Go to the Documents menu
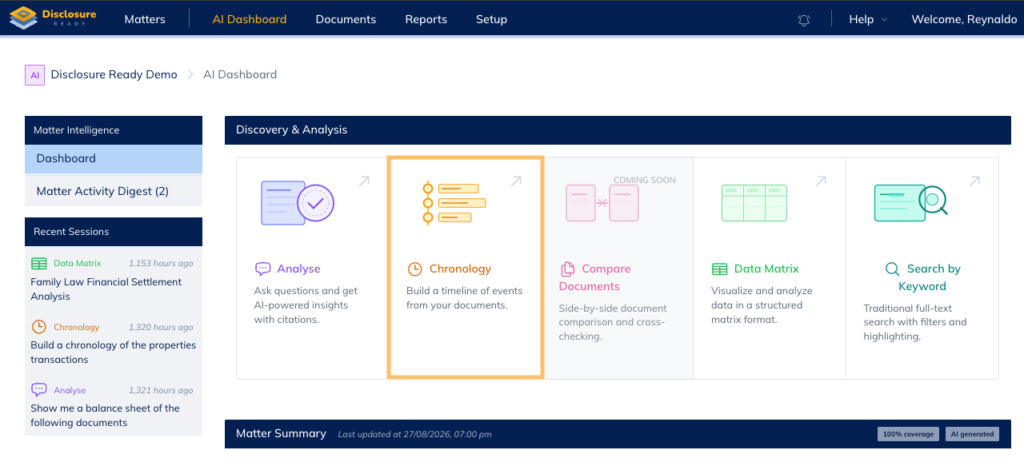Screen dimensions: 1024x462 (x=345, y=20)
